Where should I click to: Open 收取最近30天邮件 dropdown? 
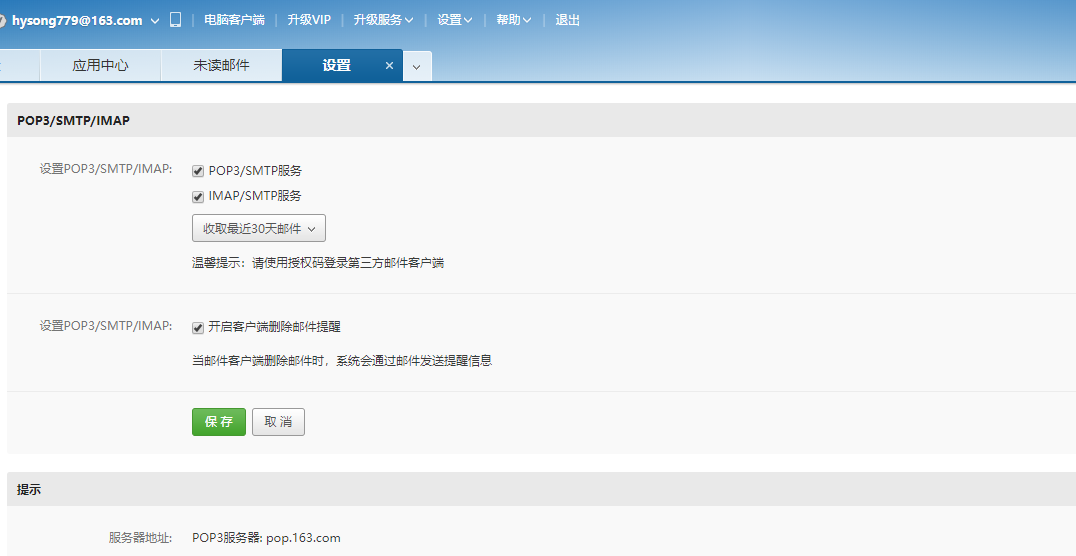259,229
